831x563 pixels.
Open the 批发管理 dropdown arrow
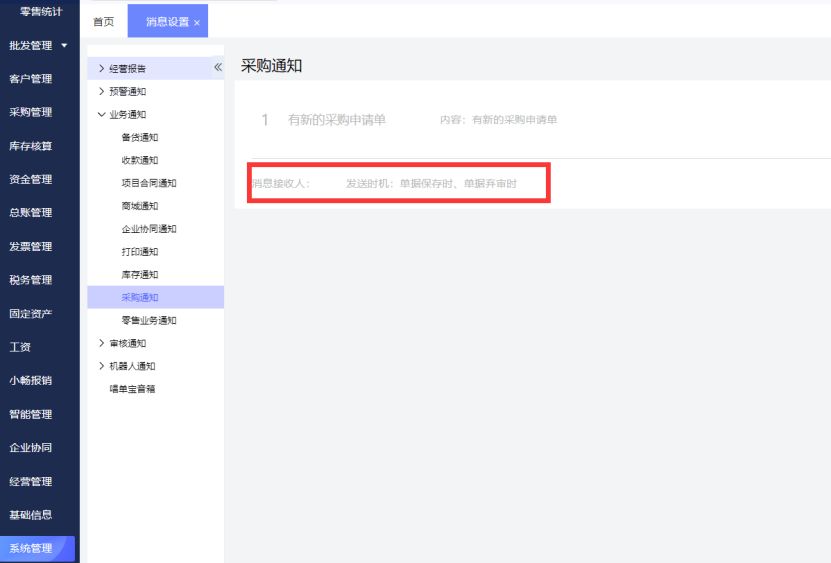65,45
